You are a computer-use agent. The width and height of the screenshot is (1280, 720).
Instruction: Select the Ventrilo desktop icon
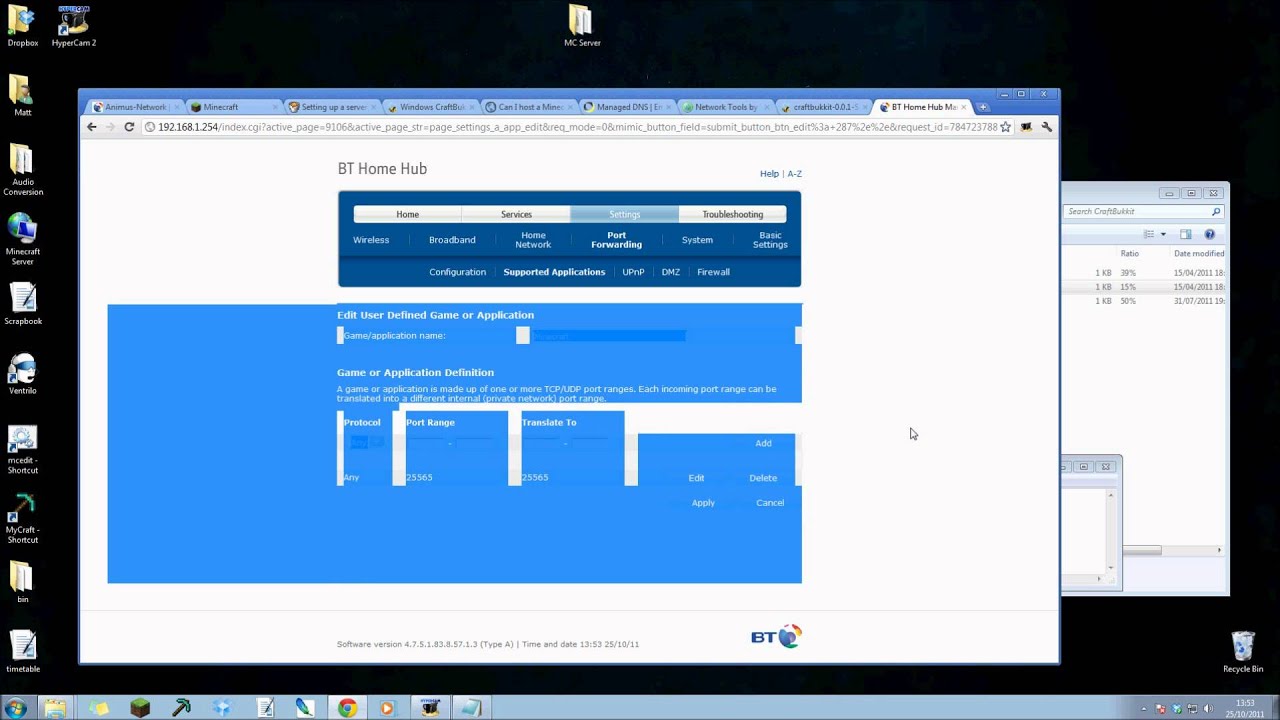tap(22, 374)
